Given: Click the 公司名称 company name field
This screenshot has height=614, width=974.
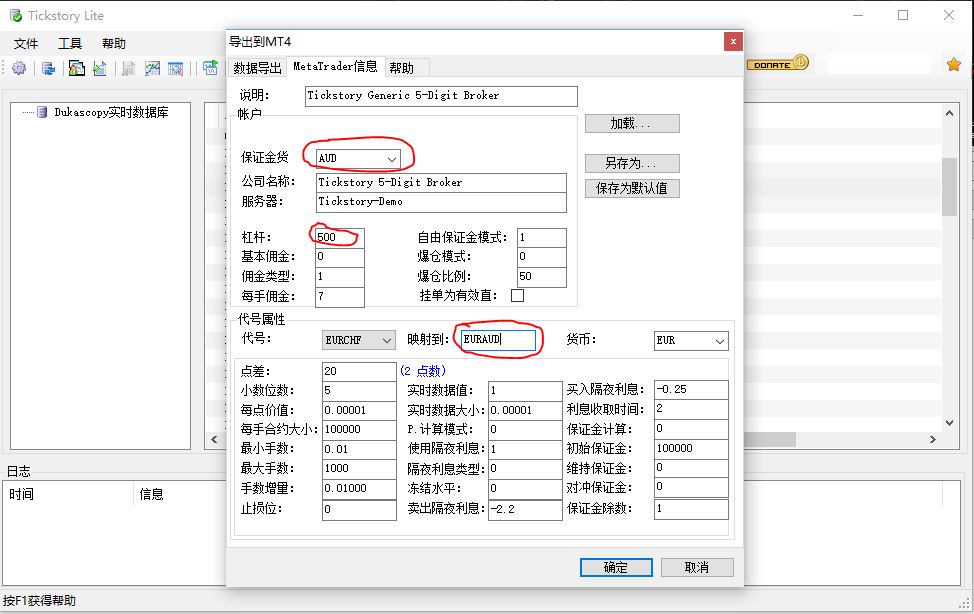Looking at the screenshot, I should (x=441, y=183).
